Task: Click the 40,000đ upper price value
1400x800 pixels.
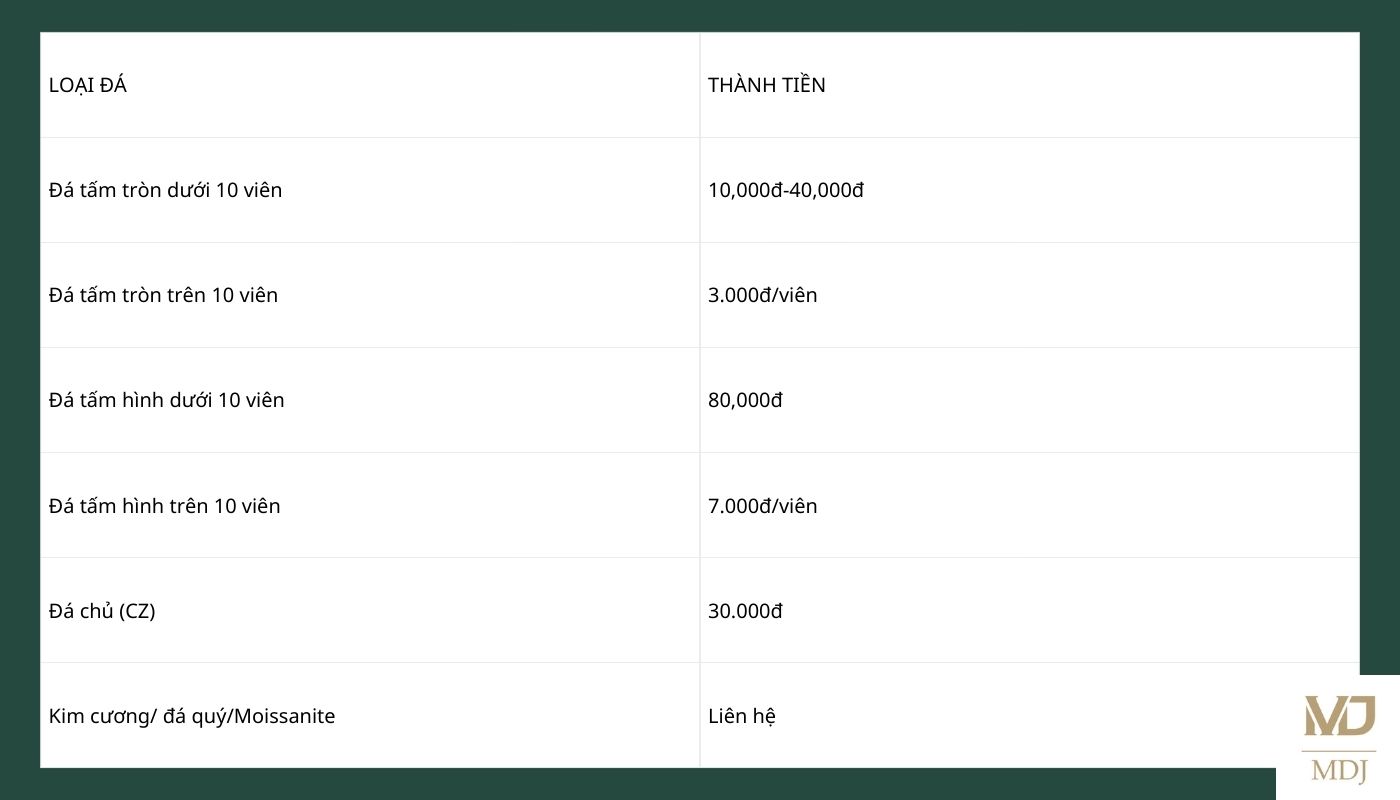Action: pos(827,190)
